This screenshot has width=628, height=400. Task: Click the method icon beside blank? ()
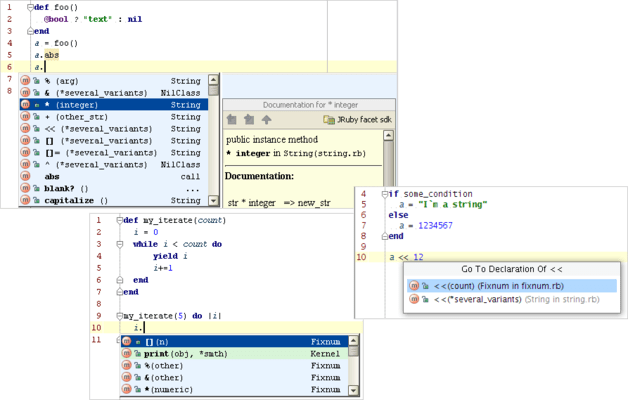click(x=25, y=188)
